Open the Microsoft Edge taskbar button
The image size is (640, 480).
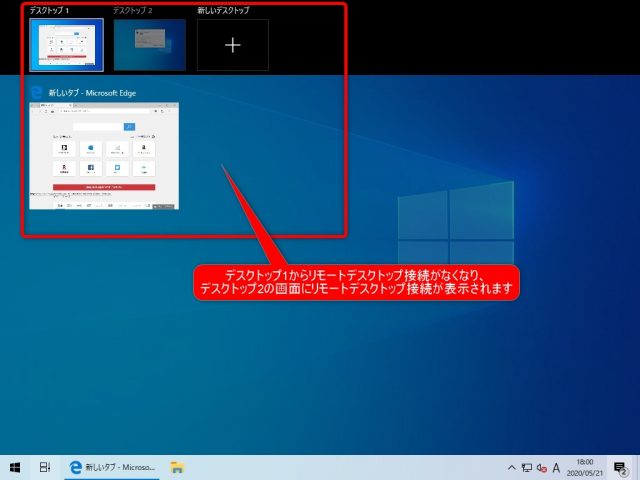click(x=111, y=467)
